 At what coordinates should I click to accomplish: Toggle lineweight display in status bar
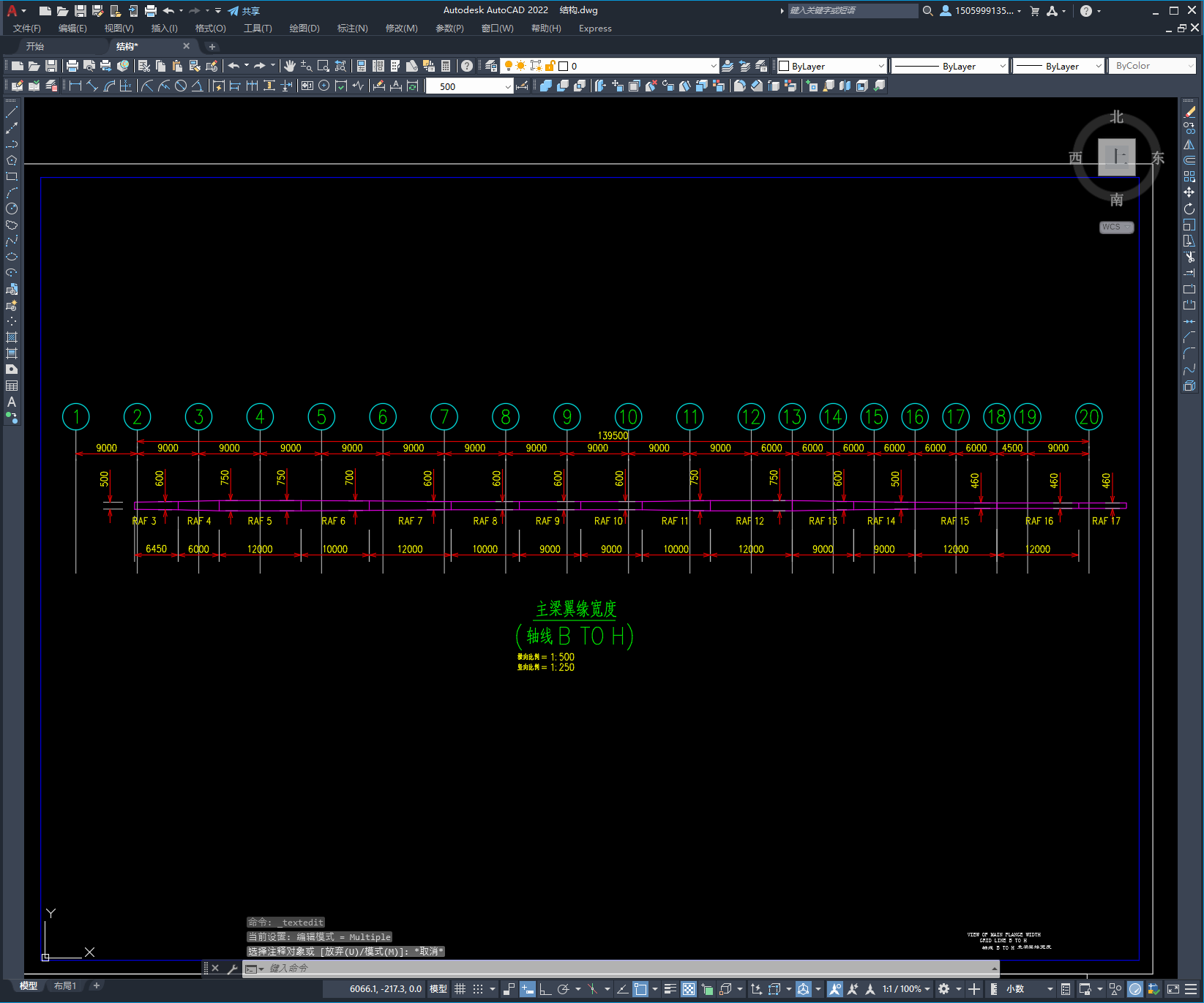(x=670, y=989)
